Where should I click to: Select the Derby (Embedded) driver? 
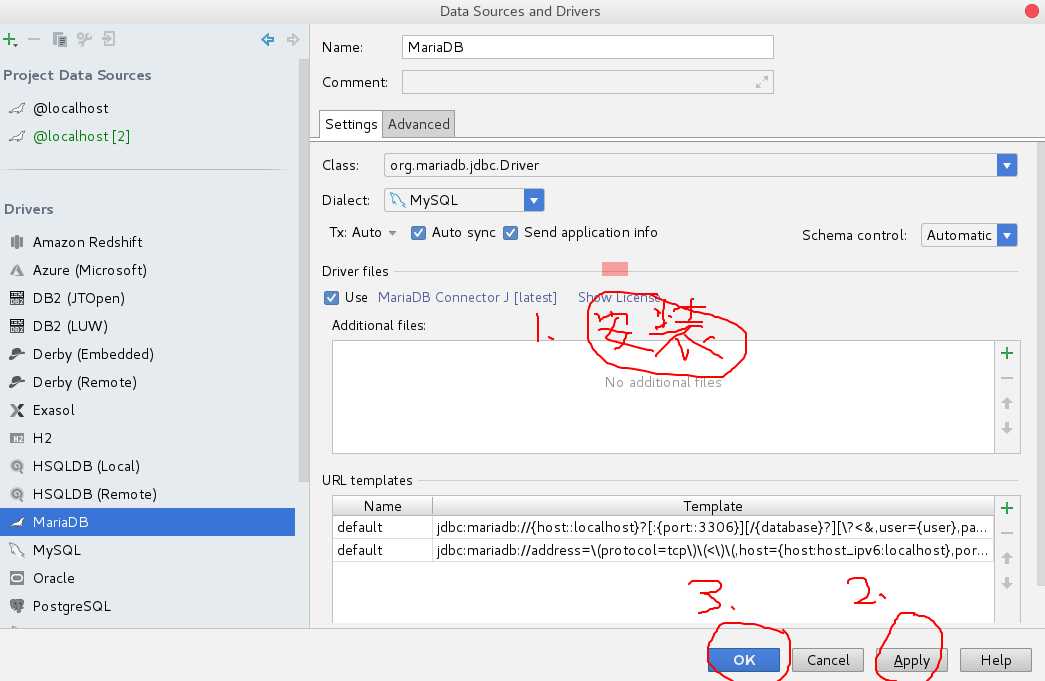147,354
